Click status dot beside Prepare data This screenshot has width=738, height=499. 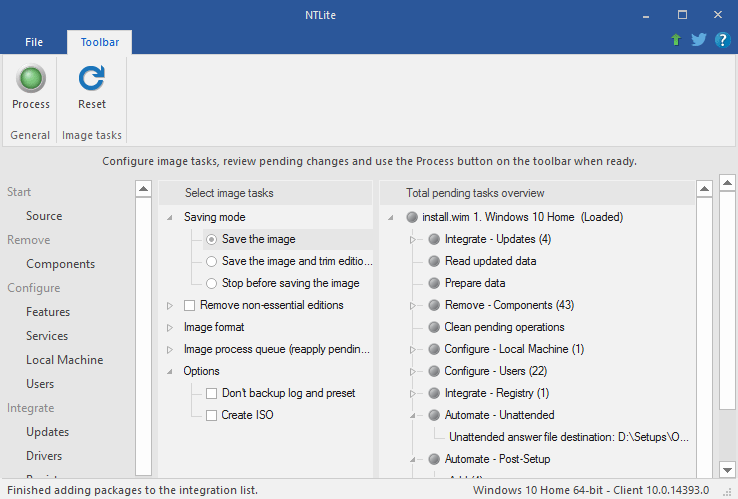click(434, 283)
